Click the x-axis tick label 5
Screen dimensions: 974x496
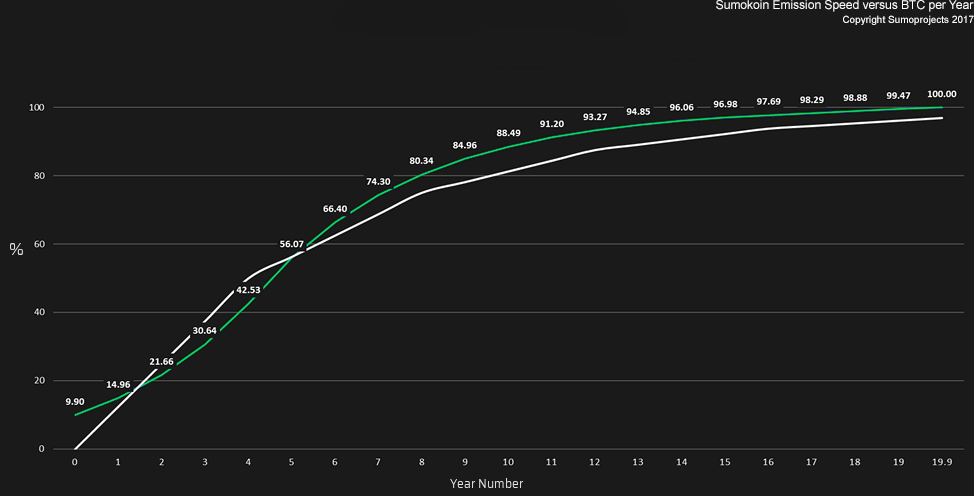coord(291,462)
